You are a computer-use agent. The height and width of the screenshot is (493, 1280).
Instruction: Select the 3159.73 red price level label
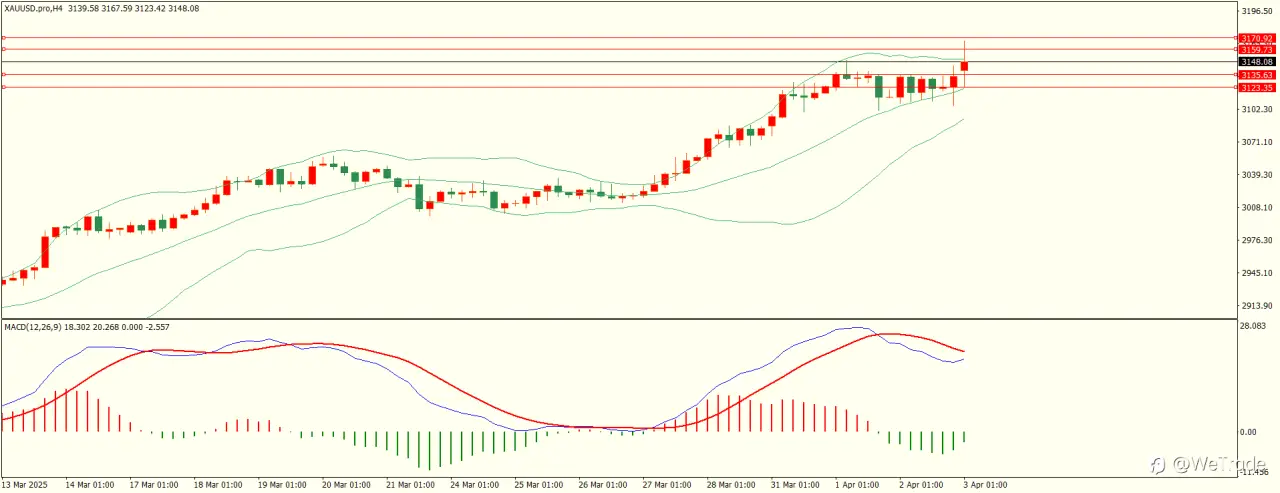pyautogui.click(x=1256, y=49)
